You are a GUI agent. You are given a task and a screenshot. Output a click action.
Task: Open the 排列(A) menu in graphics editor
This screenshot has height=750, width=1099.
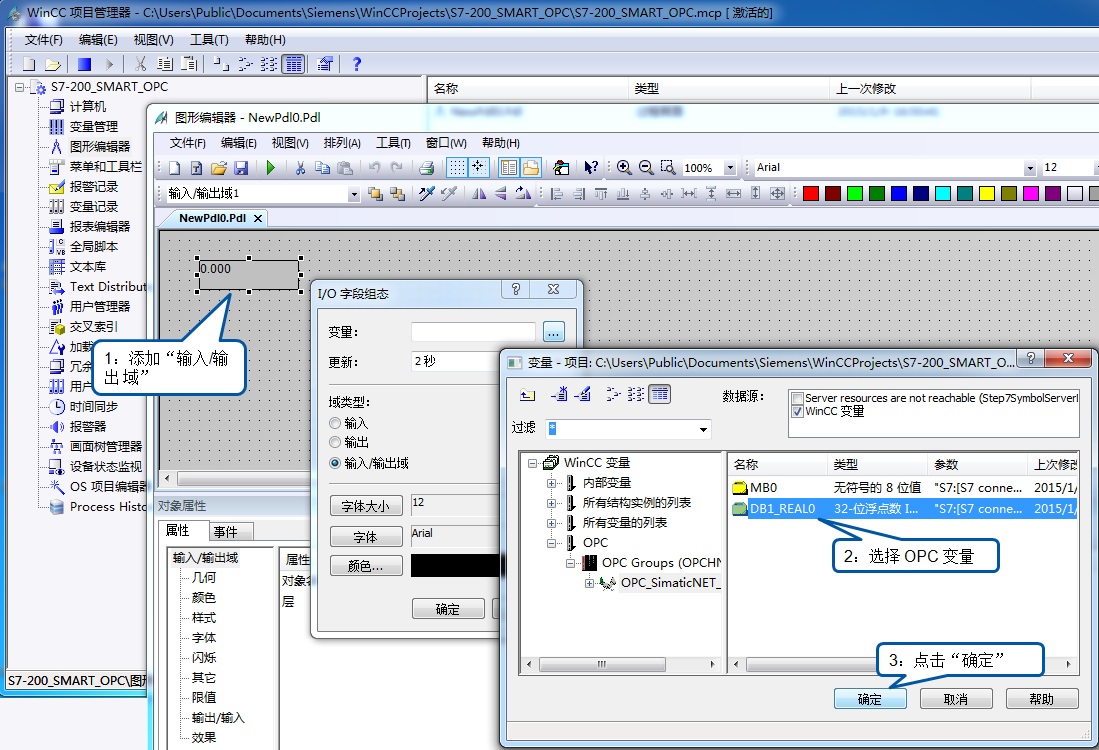pos(342,143)
